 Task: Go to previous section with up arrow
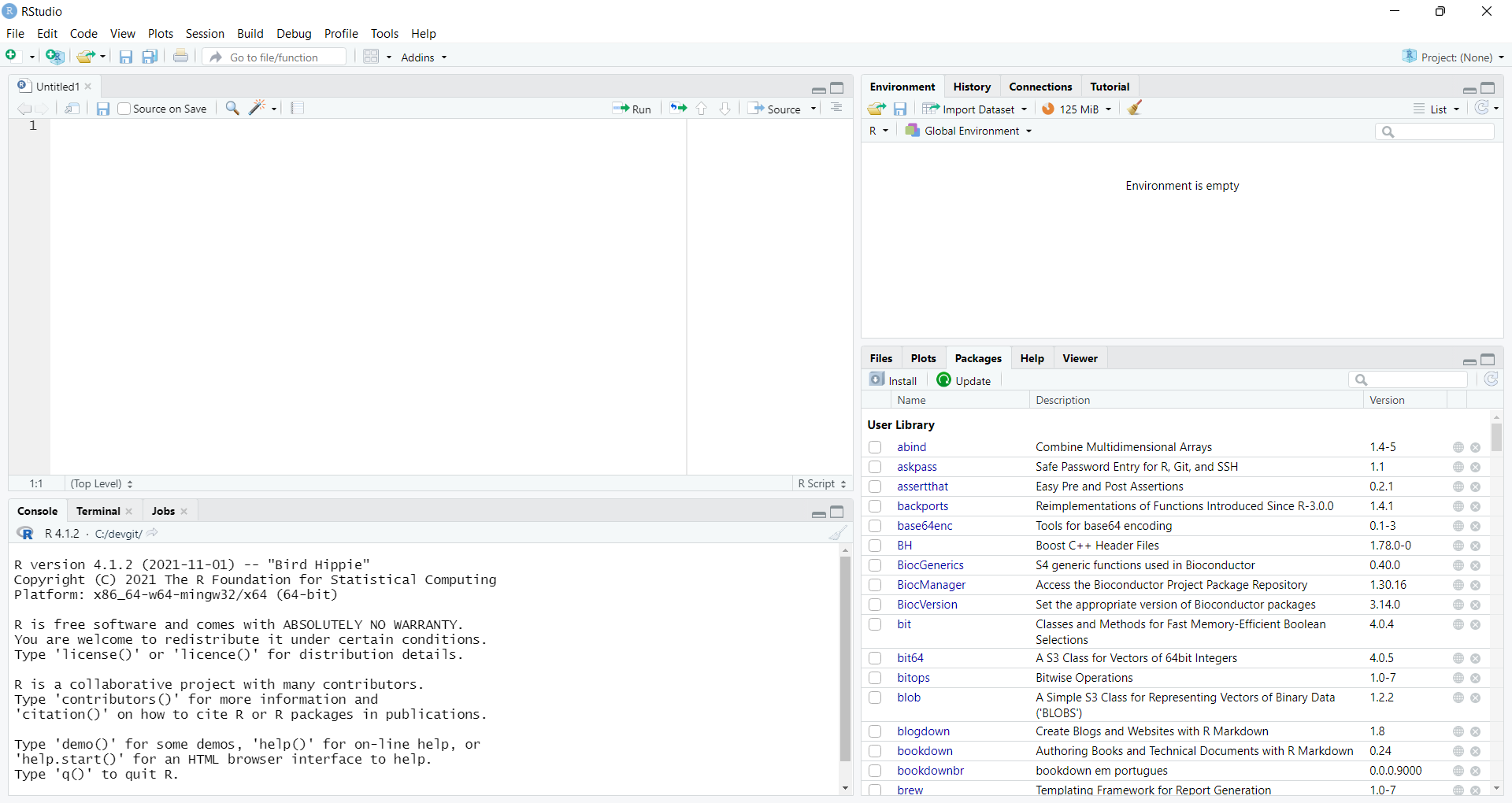tap(702, 109)
